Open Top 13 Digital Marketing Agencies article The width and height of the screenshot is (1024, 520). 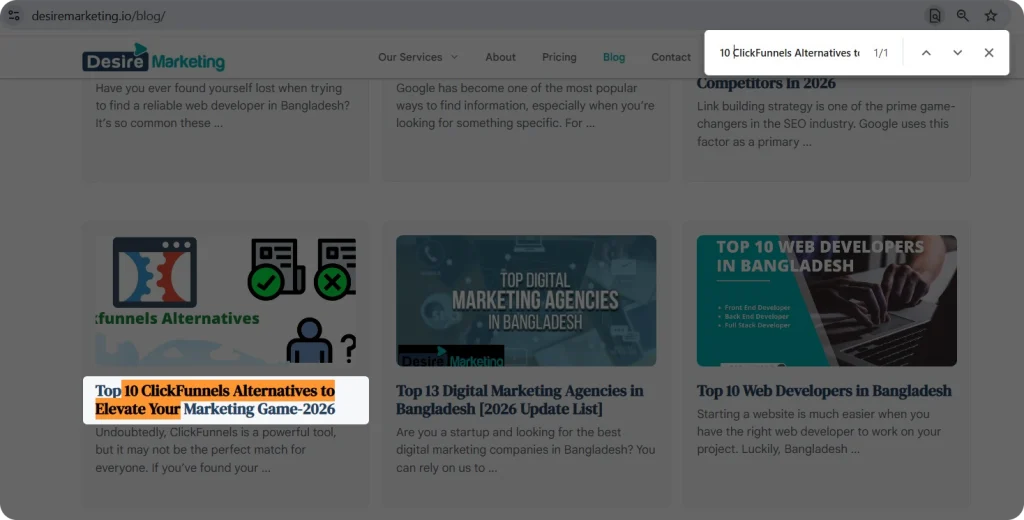coord(520,400)
